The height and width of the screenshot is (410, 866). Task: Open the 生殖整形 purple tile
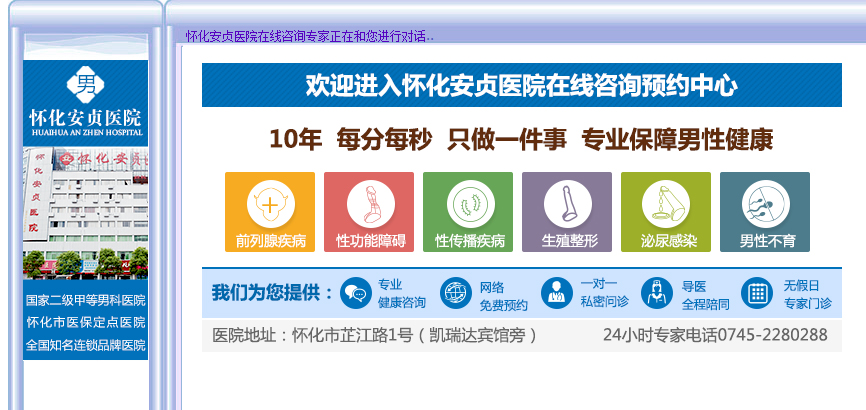click(x=567, y=212)
